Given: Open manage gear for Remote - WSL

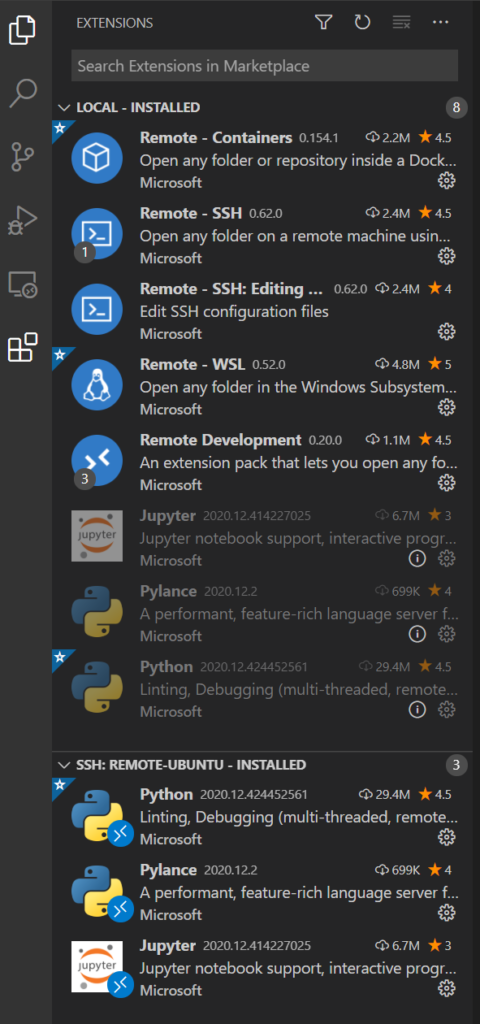Looking at the screenshot, I should pyautogui.click(x=446, y=408).
